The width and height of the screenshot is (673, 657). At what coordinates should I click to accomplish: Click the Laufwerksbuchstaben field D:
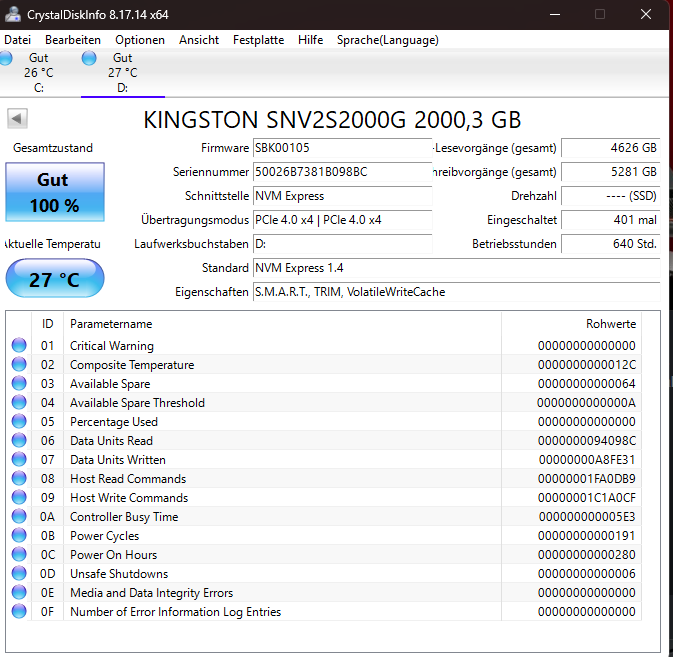point(343,244)
